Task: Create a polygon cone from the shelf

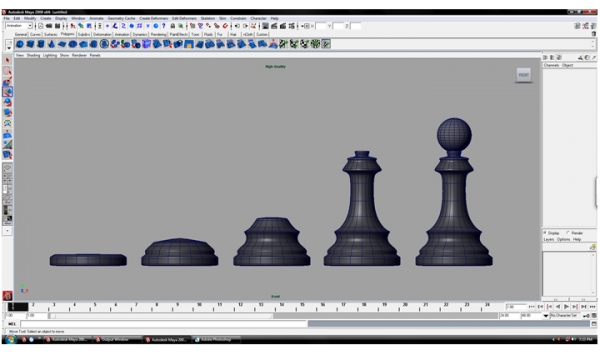Action: (x=51, y=44)
